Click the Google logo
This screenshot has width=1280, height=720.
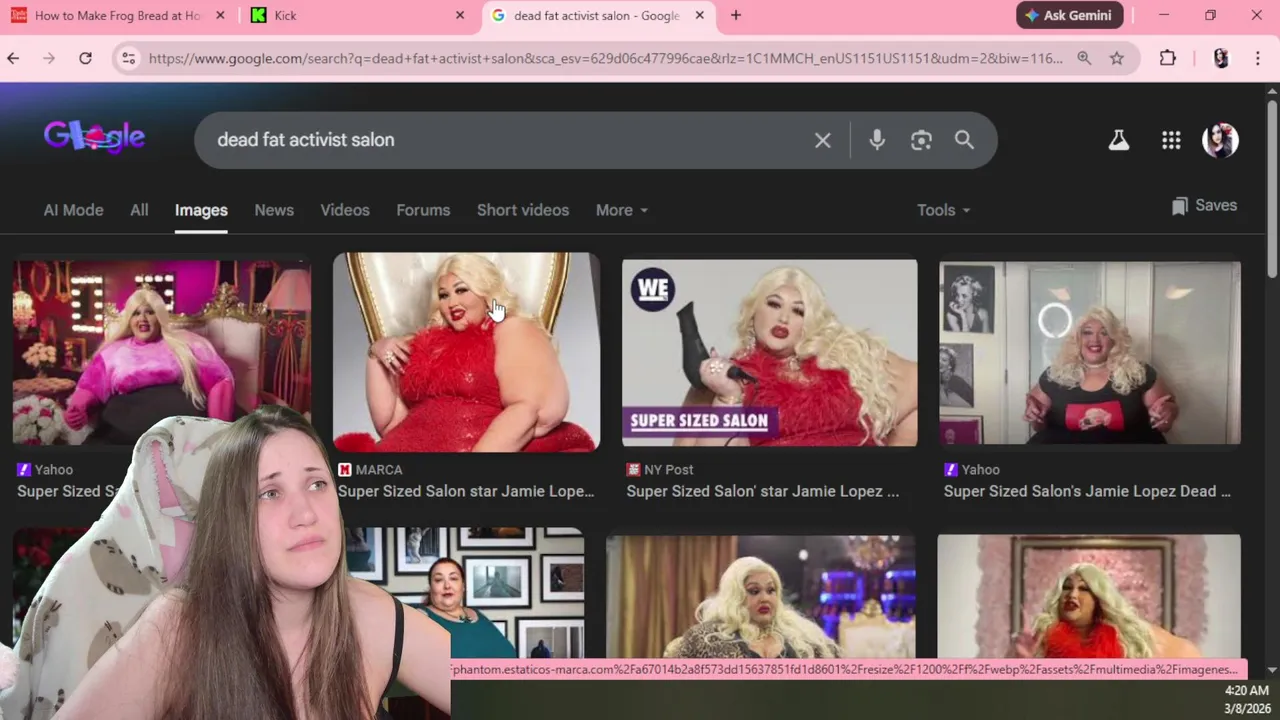[95, 138]
